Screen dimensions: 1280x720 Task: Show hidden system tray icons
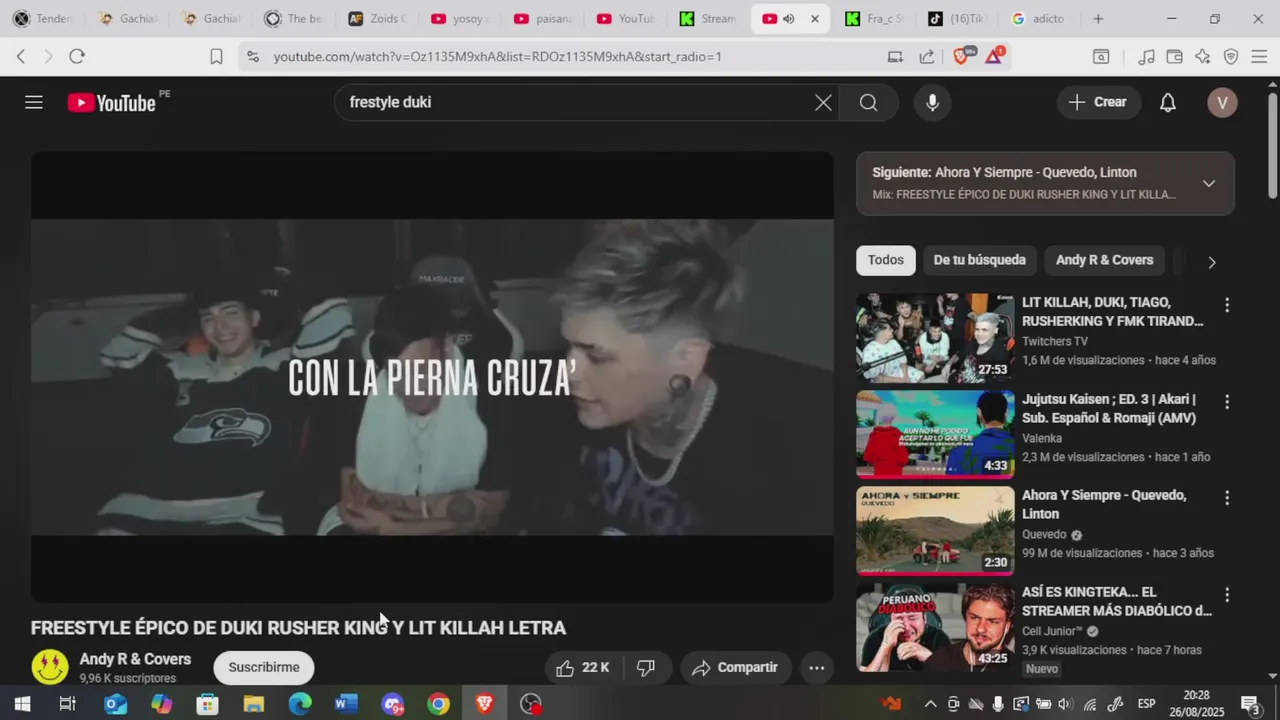pos(930,704)
